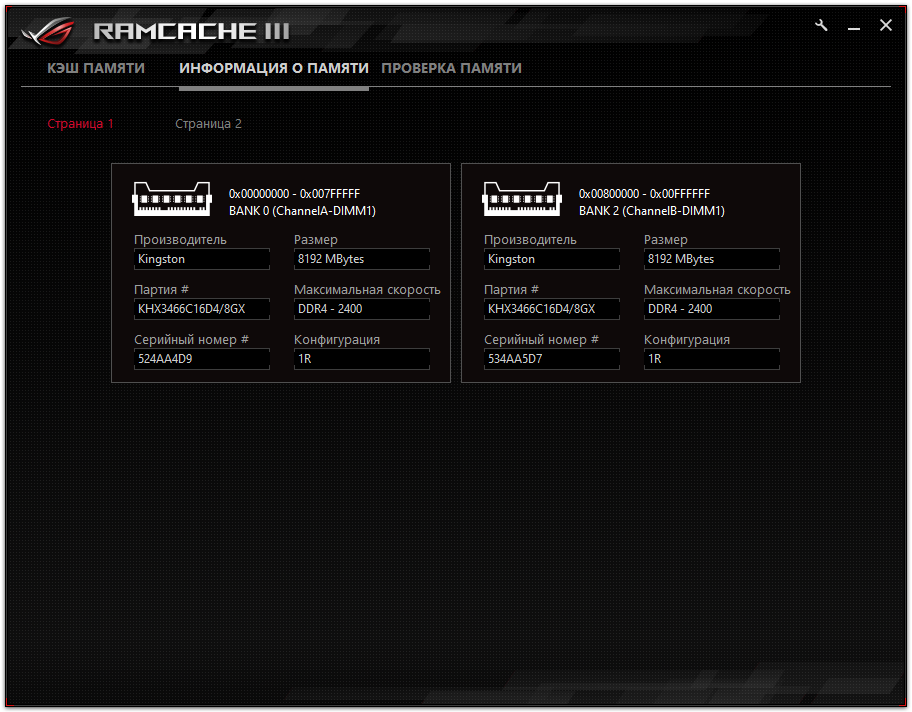Click BANK 0 manufacturer field Kingston
The height and width of the screenshot is (712, 912).
pos(202,259)
